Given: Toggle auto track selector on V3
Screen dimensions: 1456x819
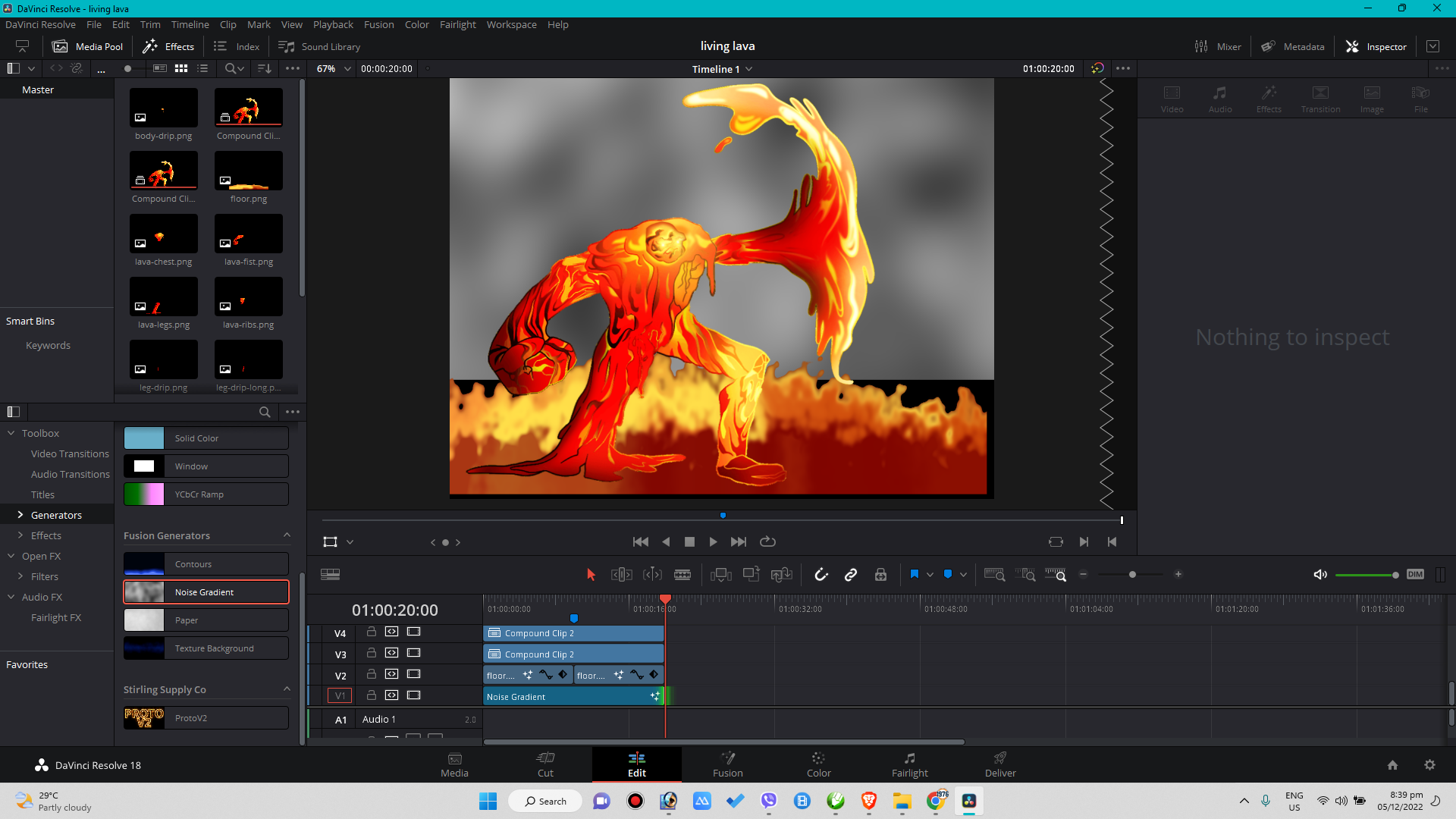Looking at the screenshot, I should (x=391, y=653).
